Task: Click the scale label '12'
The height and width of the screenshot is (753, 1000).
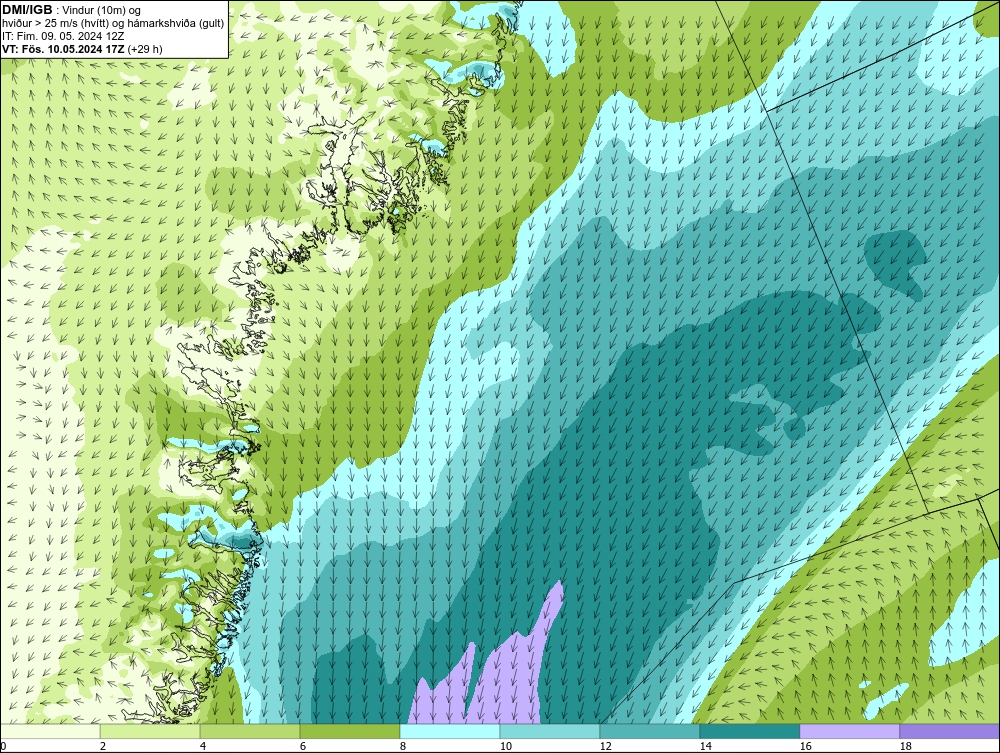Action: pyautogui.click(x=606, y=746)
